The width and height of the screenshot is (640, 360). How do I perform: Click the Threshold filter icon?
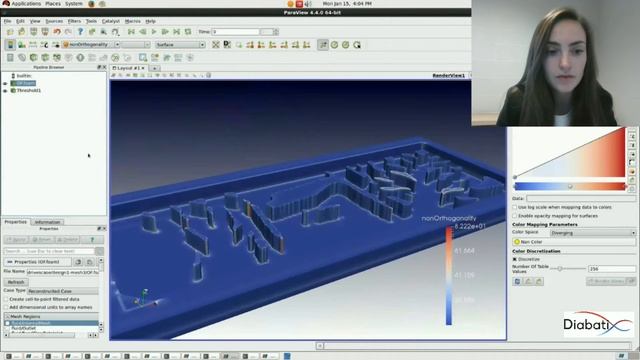pos(57,58)
